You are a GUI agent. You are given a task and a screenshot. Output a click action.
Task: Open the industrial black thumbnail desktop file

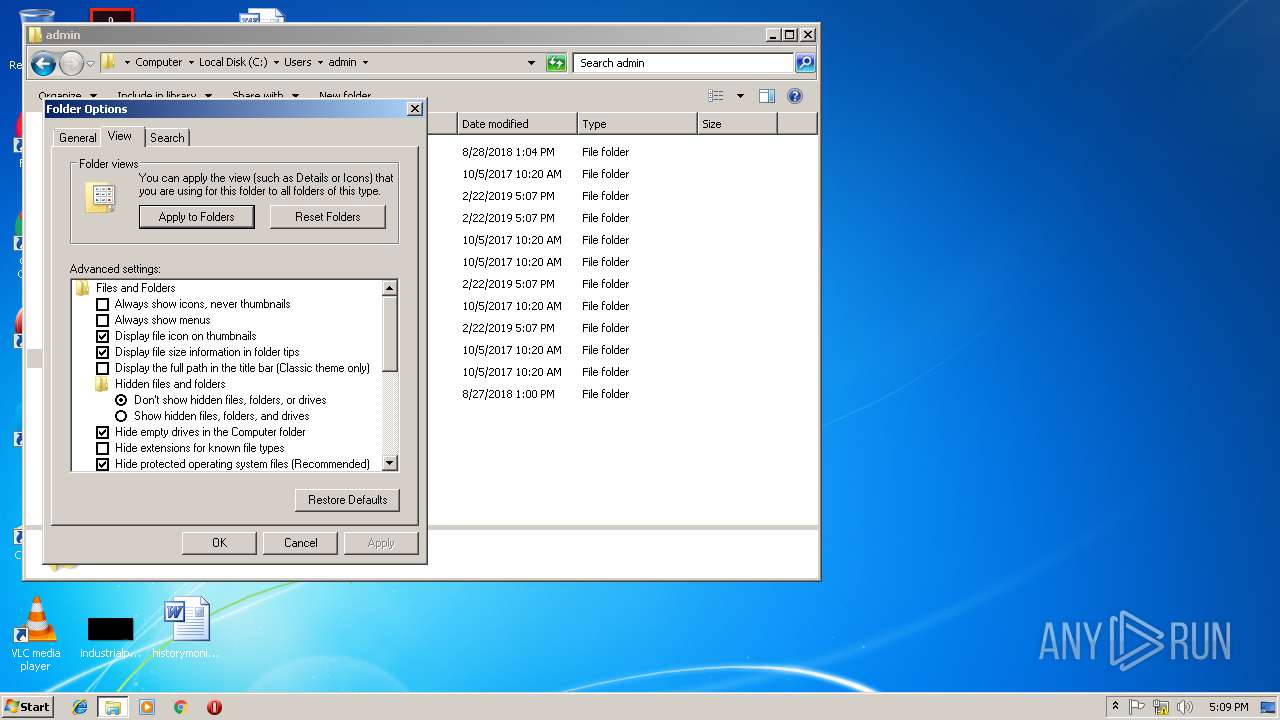click(x=110, y=637)
